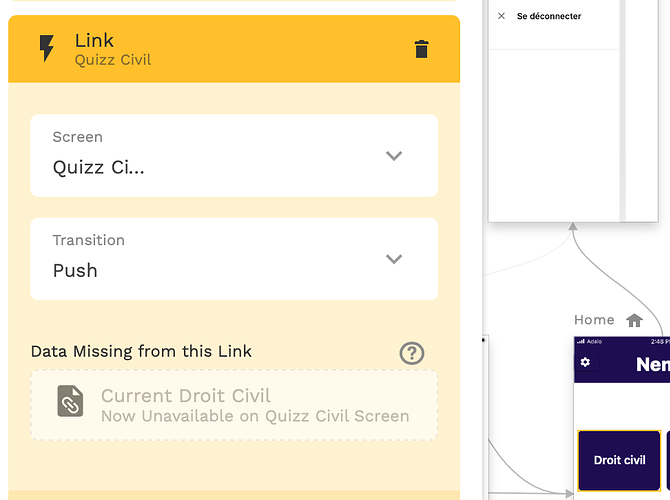Click the home icon above Home screen
Viewport: 670px width, 500px height.
tap(634, 320)
